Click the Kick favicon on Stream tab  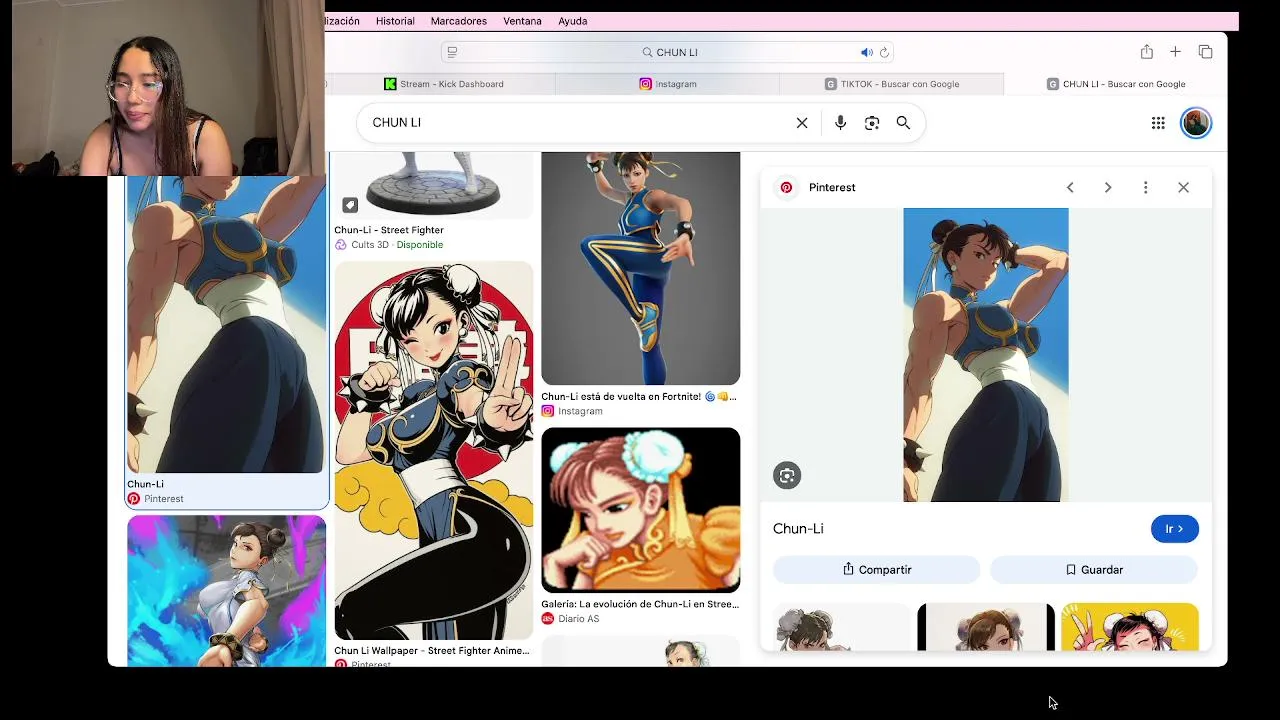click(x=390, y=84)
